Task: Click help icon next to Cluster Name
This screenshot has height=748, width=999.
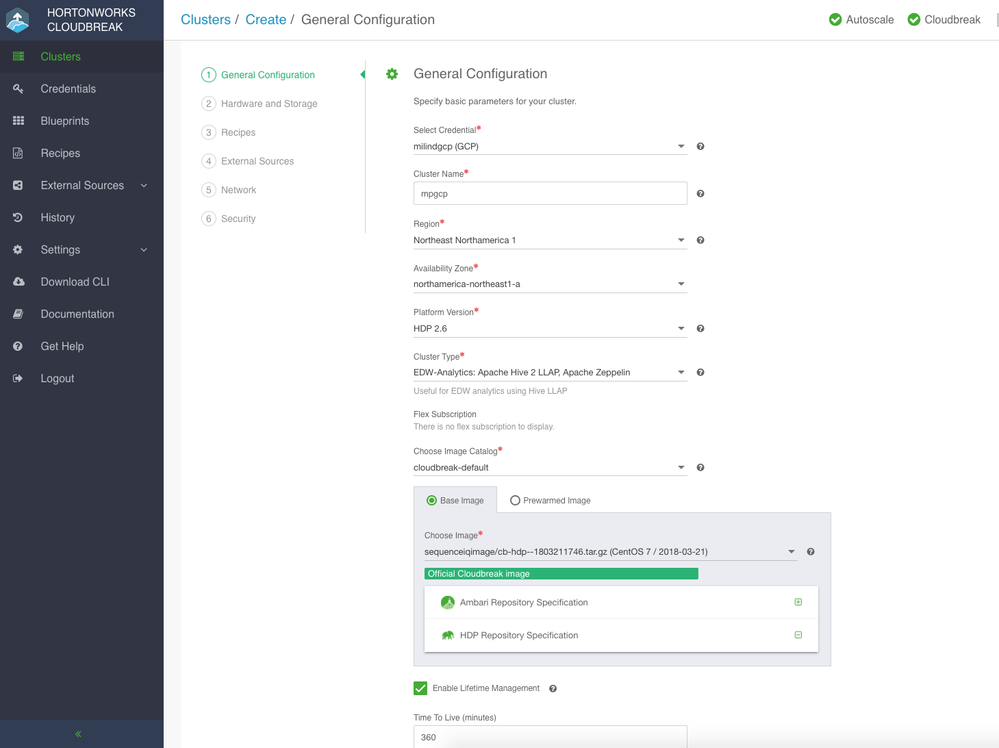Action: pos(700,194)
